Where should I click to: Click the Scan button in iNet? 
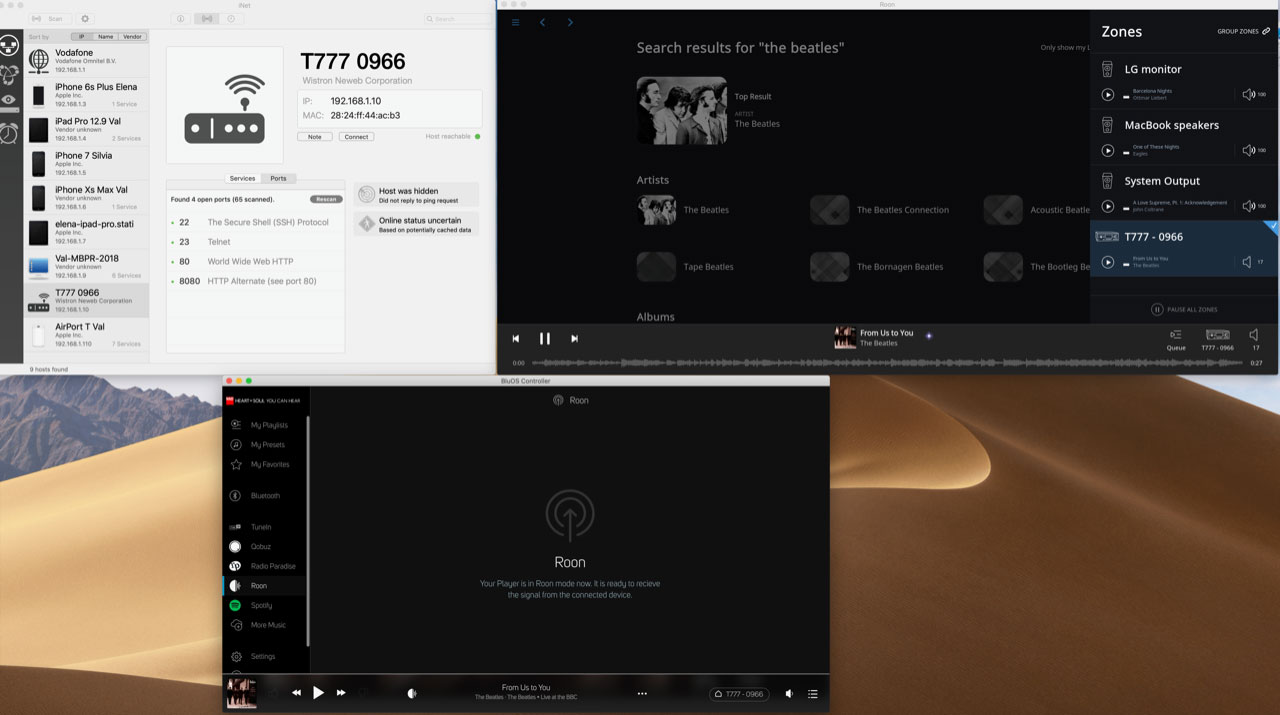[x=49, y=19]
